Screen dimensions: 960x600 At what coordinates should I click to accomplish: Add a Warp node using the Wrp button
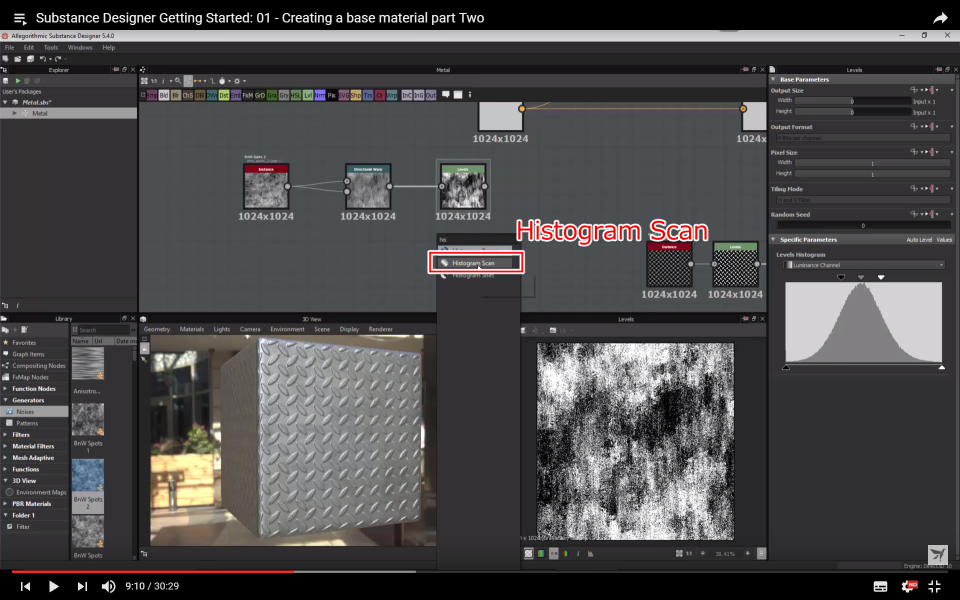[392, 96]
